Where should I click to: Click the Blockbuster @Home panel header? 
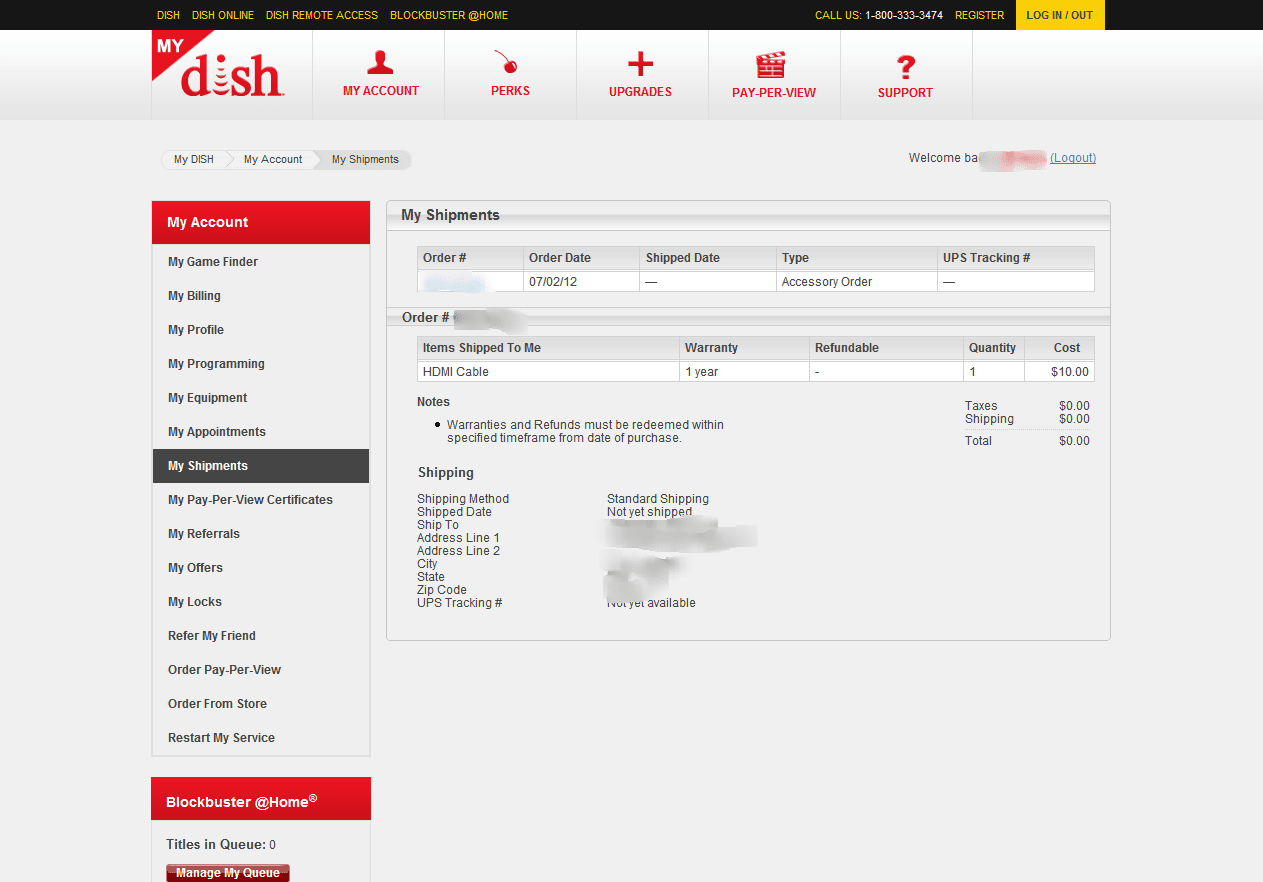click(x=261, y=799)
